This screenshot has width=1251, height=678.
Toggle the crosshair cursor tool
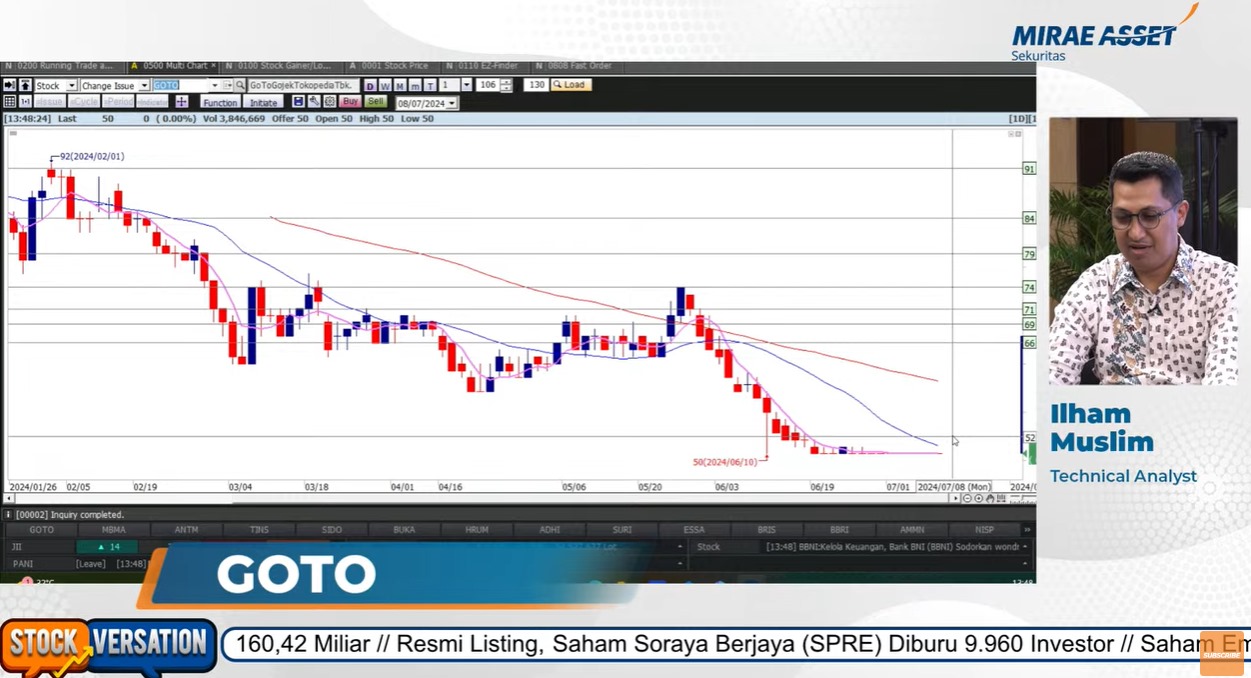pos(181,102)
